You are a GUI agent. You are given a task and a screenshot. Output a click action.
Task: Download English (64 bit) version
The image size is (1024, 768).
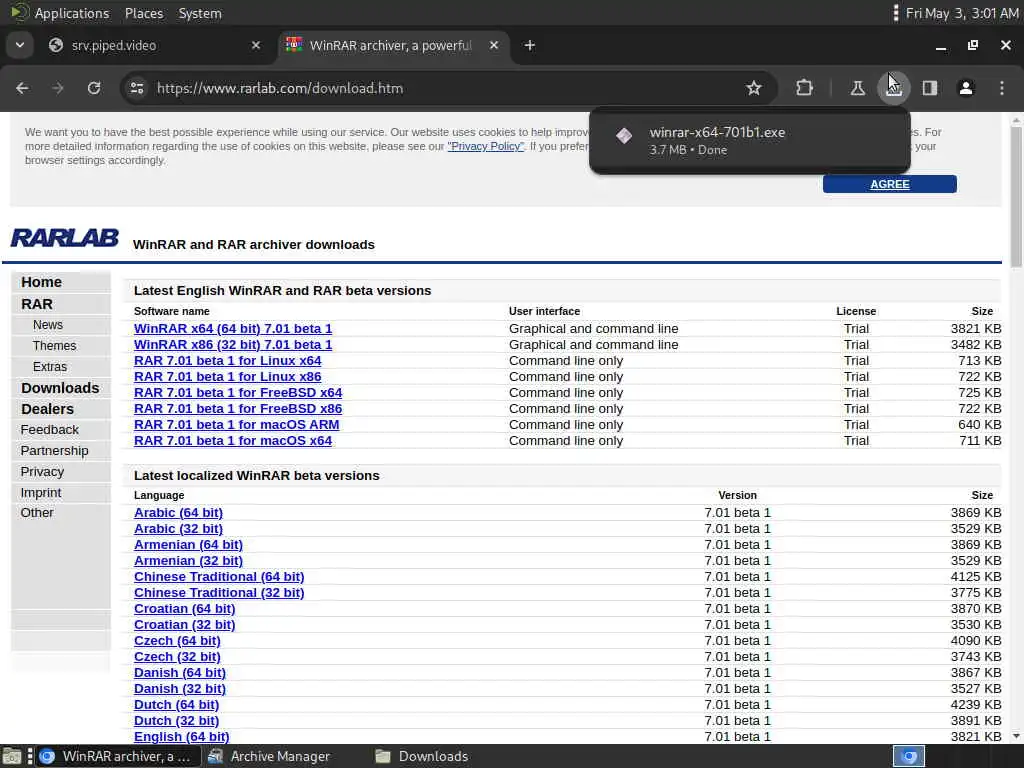pos(182,737)
